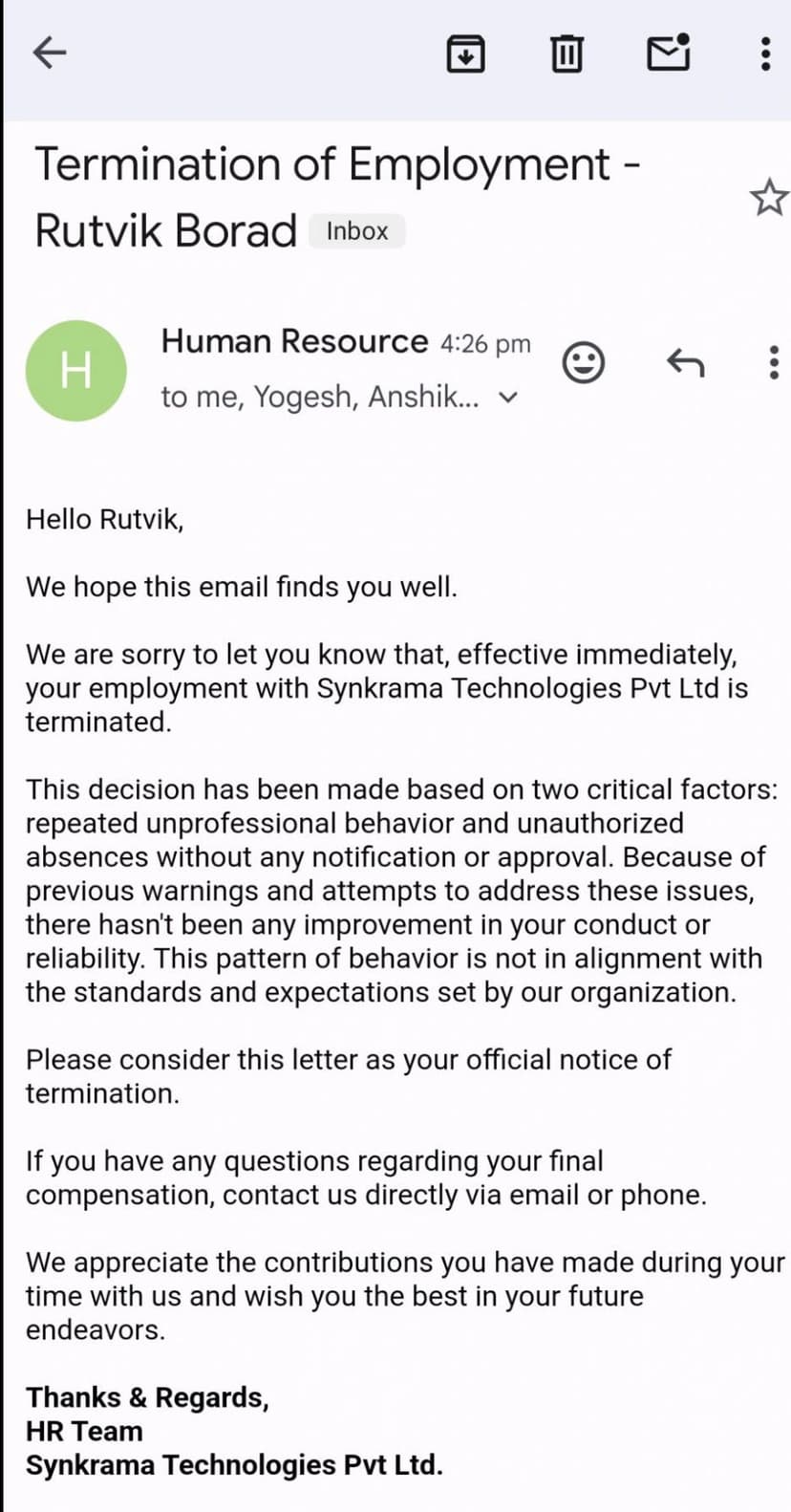This screenshot has width=791, height=1512.
Task: Mark the email as unread
Action: point(669,53)
